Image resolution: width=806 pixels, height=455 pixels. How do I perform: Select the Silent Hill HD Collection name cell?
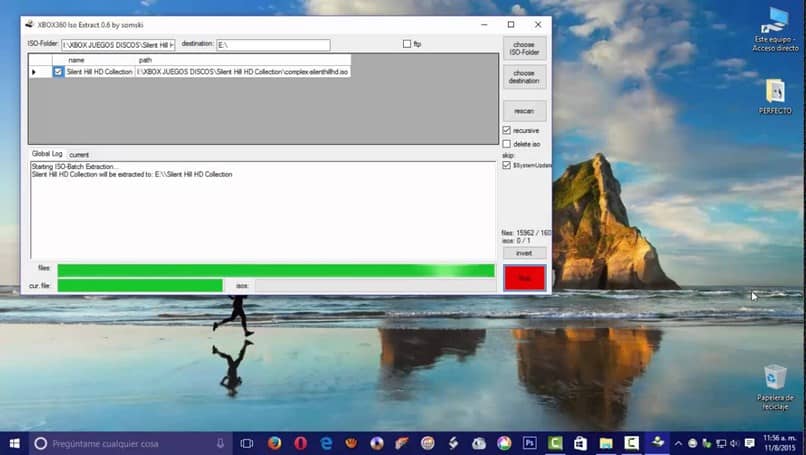(x=100, y=72)
